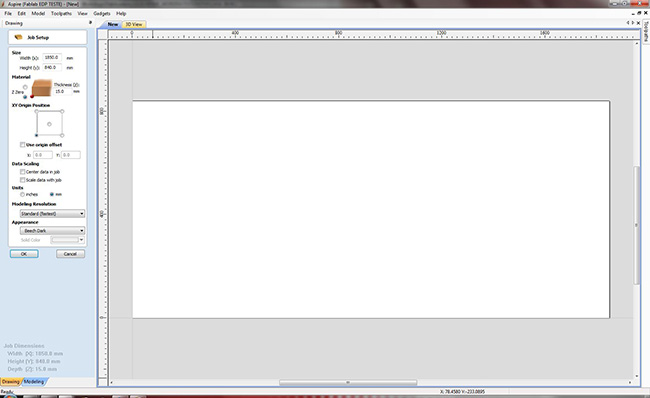Image resolution: width=650 pixels, height=398 pixels.
Task: Open the Modeling Resolution dropdown
Action: pyautogui.click(x=53, y=214)
